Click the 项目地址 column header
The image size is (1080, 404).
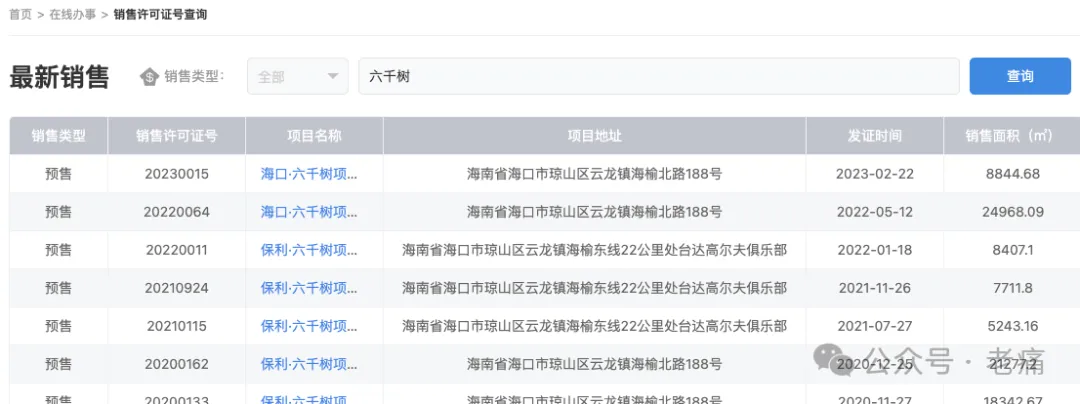click(594, 136)
